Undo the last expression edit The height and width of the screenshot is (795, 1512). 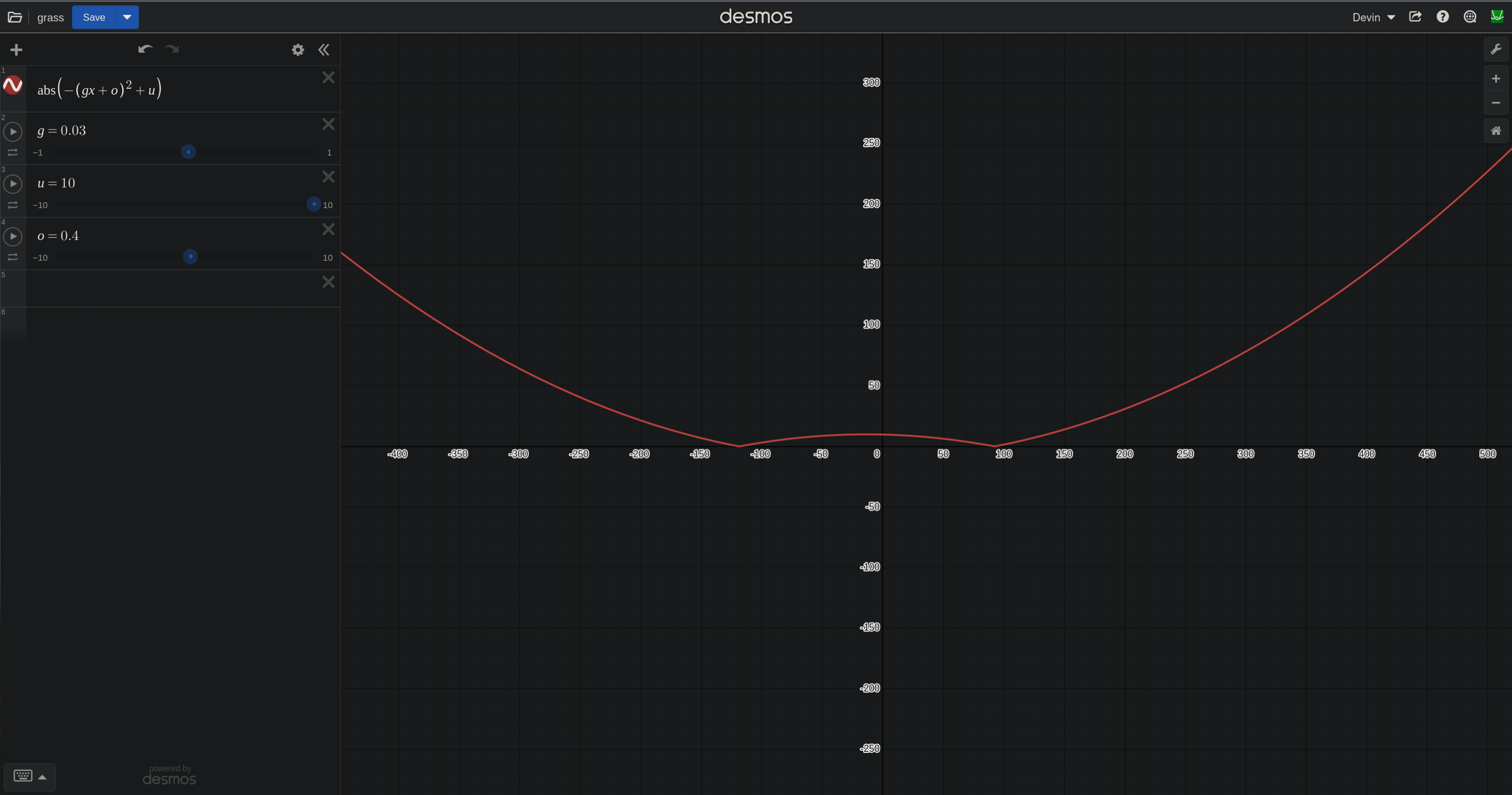pyautogui.click(x=145, y=49)
